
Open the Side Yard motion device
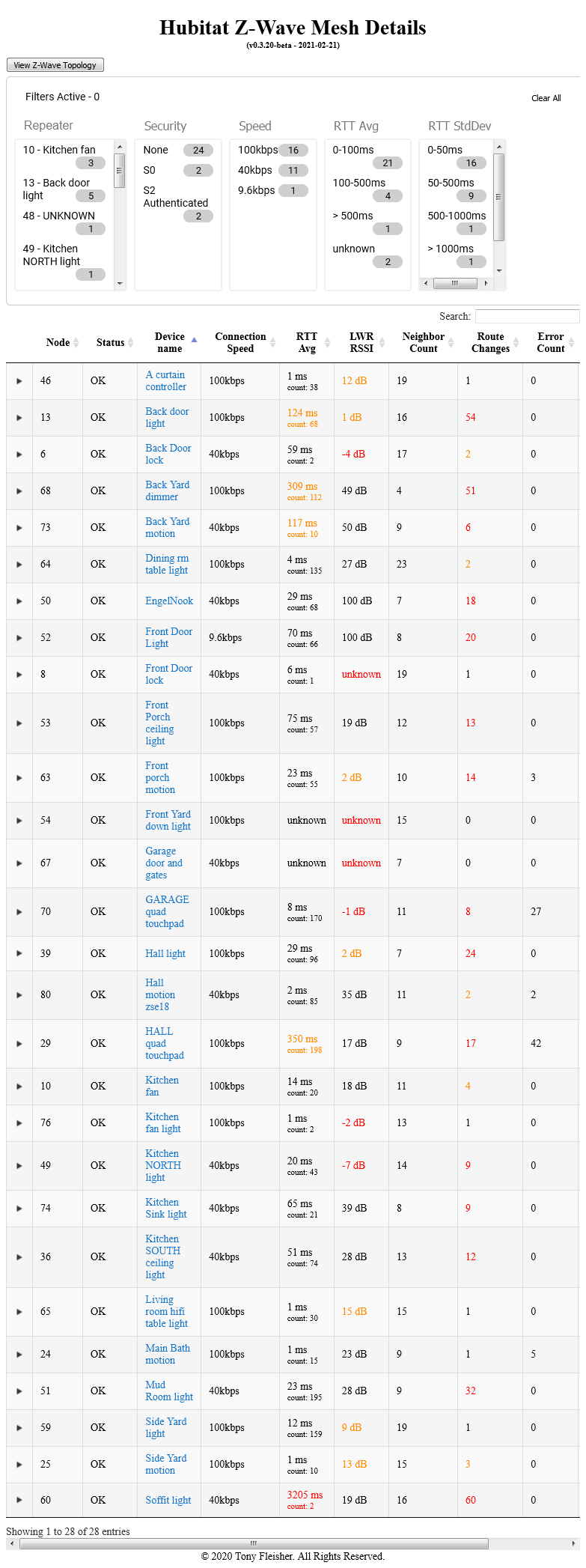click(x=165, y=1465)
